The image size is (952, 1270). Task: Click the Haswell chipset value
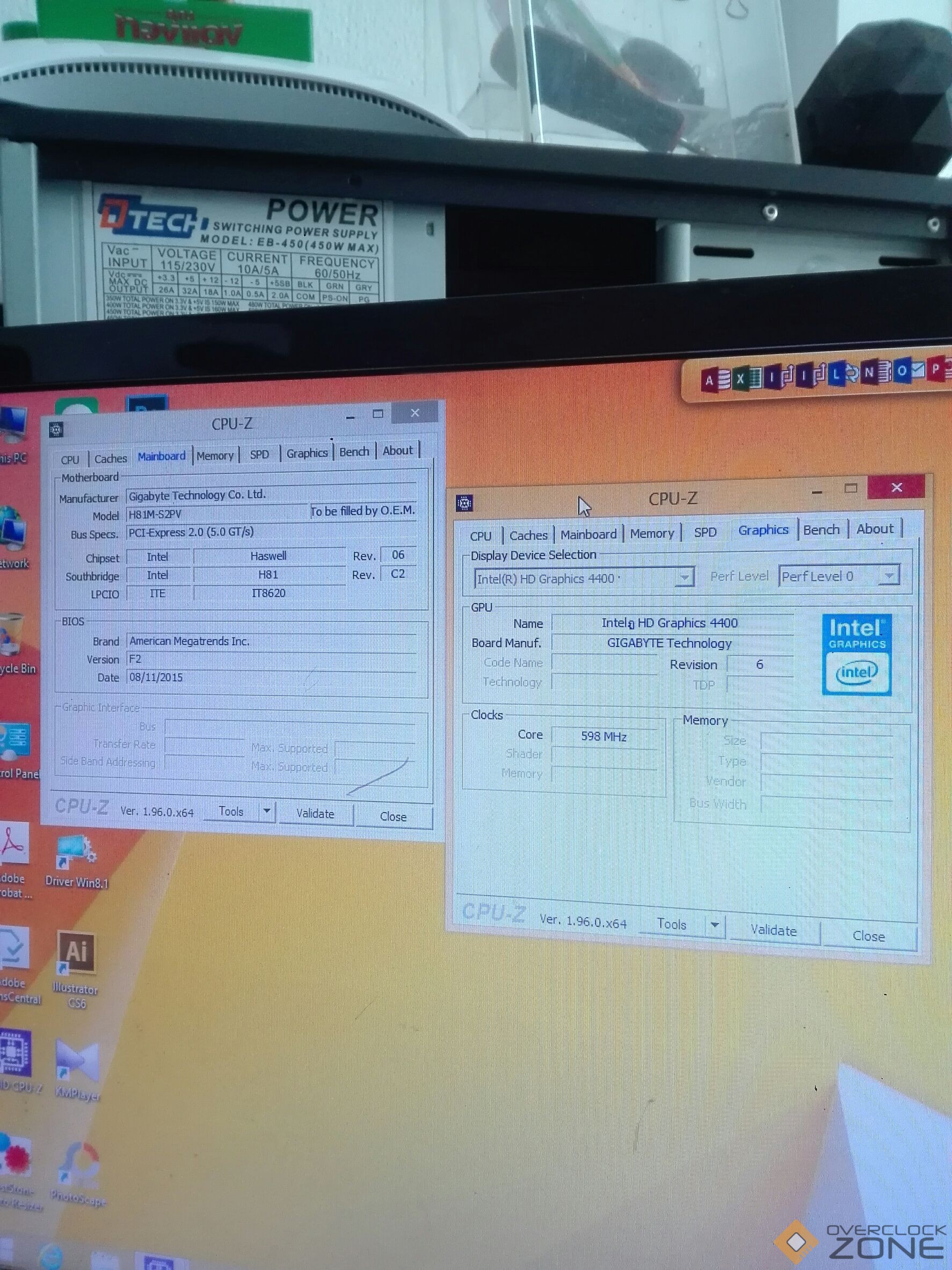pyautogui.click(x=268, y=556)
